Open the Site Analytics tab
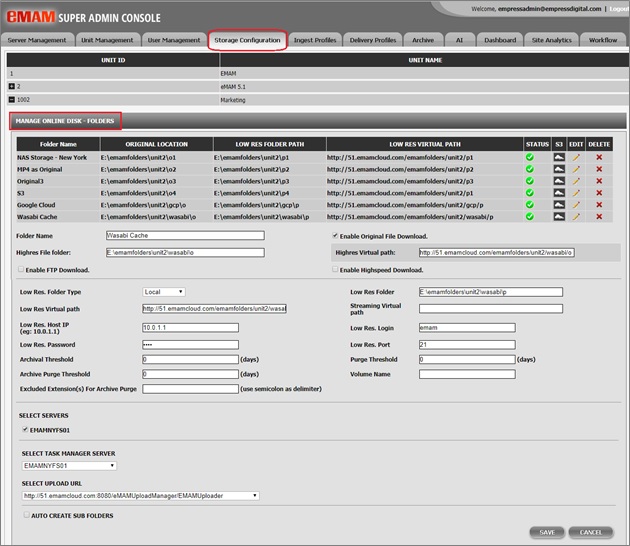Viewport: 630px width, 546px height. click(551, 40)
